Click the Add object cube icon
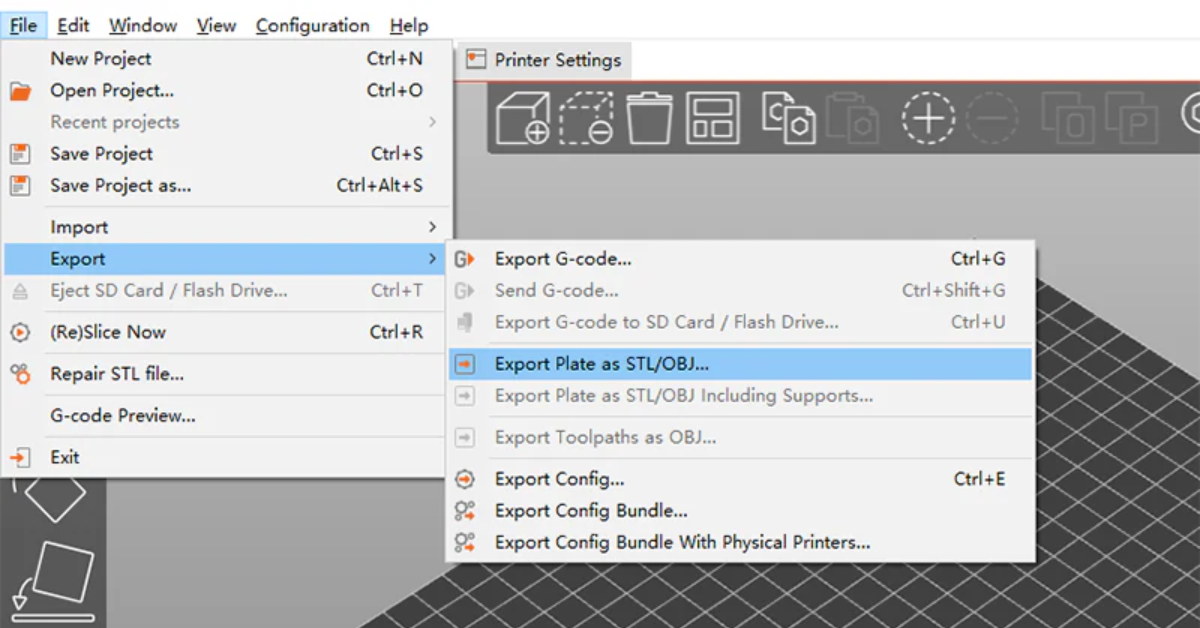This screenshot has height=628, width=1200. [523, 118]
